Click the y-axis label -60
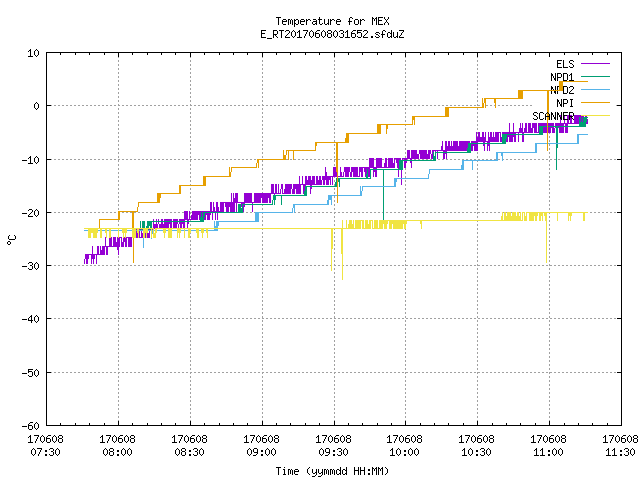Image resolution: width=640 pixels, height=480 pixels. pyautogui.click(x=31, y=426)
